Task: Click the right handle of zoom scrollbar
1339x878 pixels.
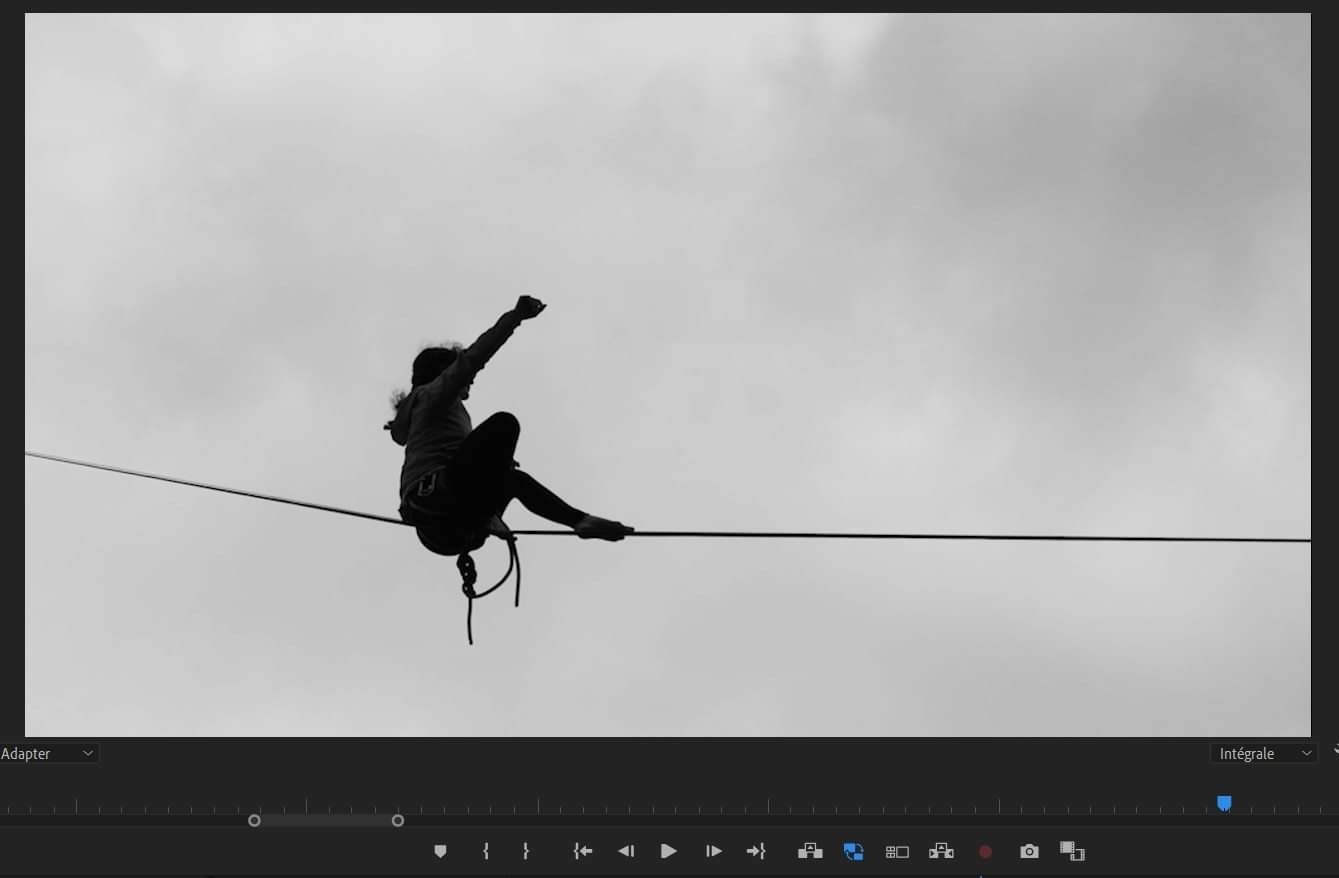Action: click(398, 821)
